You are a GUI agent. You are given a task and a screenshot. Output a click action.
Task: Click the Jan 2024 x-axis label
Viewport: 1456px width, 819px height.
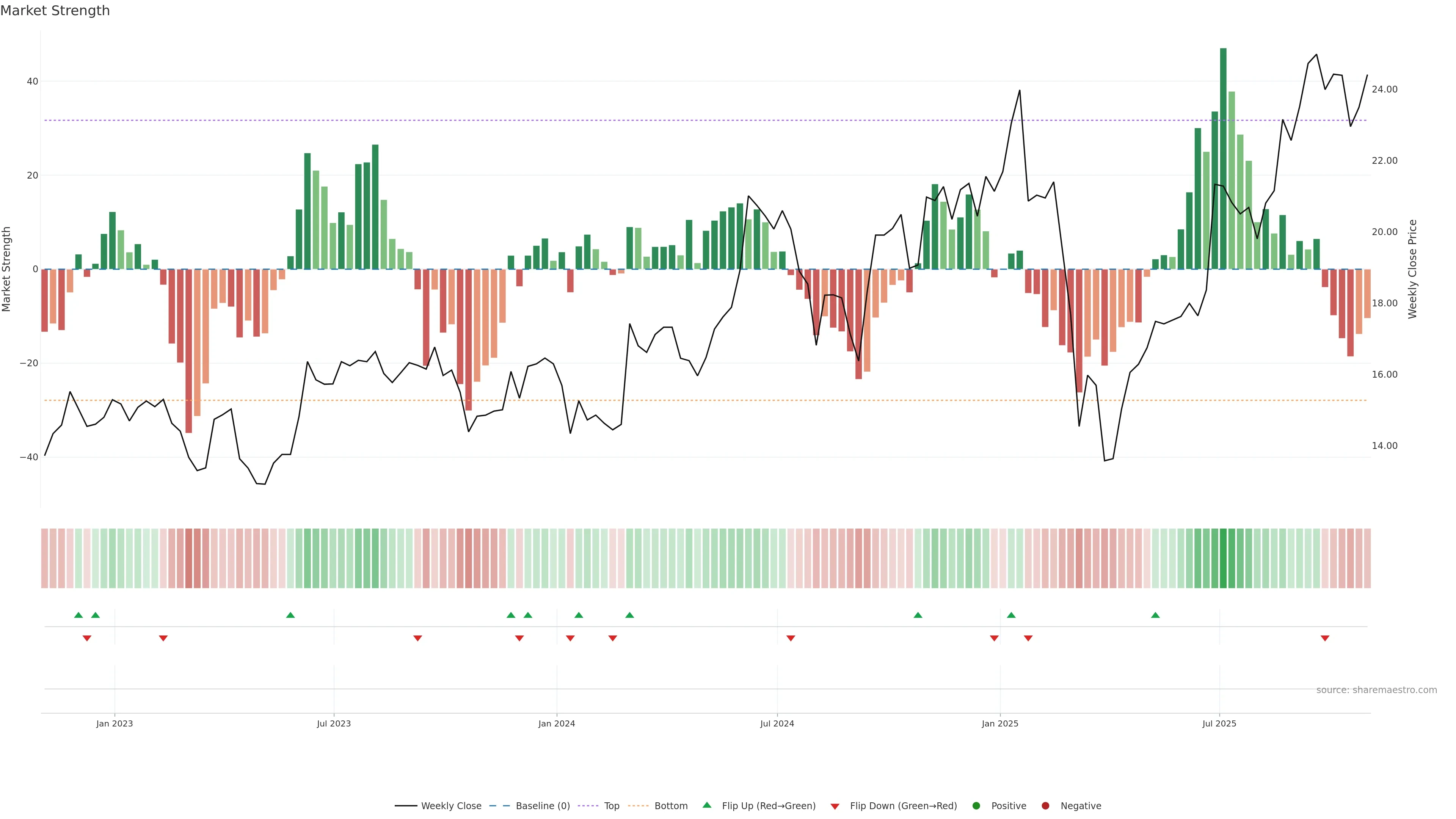click(x=556, y=723)
